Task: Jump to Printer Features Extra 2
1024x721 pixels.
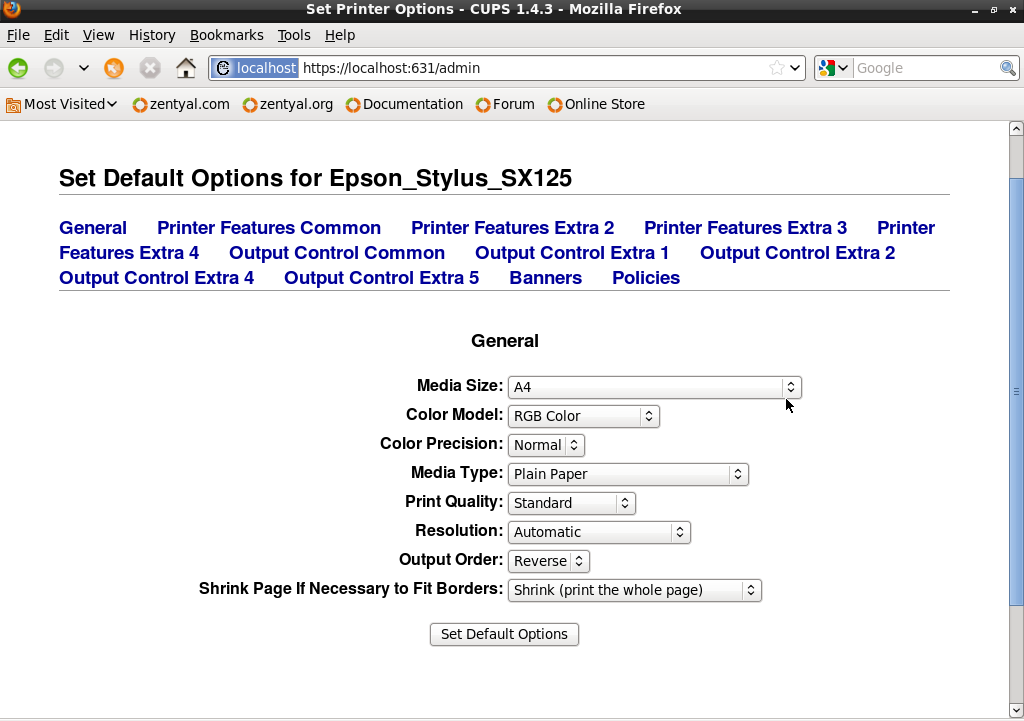Action: click(x=513, y=228)
